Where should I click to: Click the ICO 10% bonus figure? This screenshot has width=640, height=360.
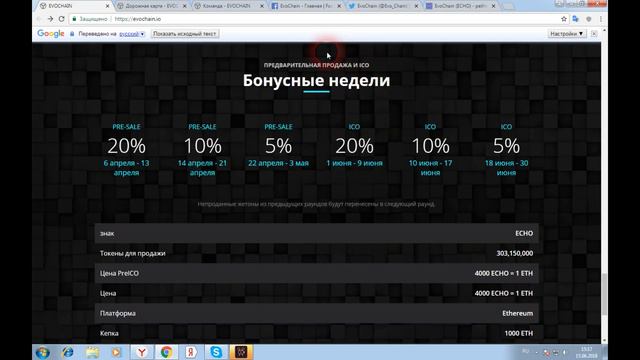point(430,146)
